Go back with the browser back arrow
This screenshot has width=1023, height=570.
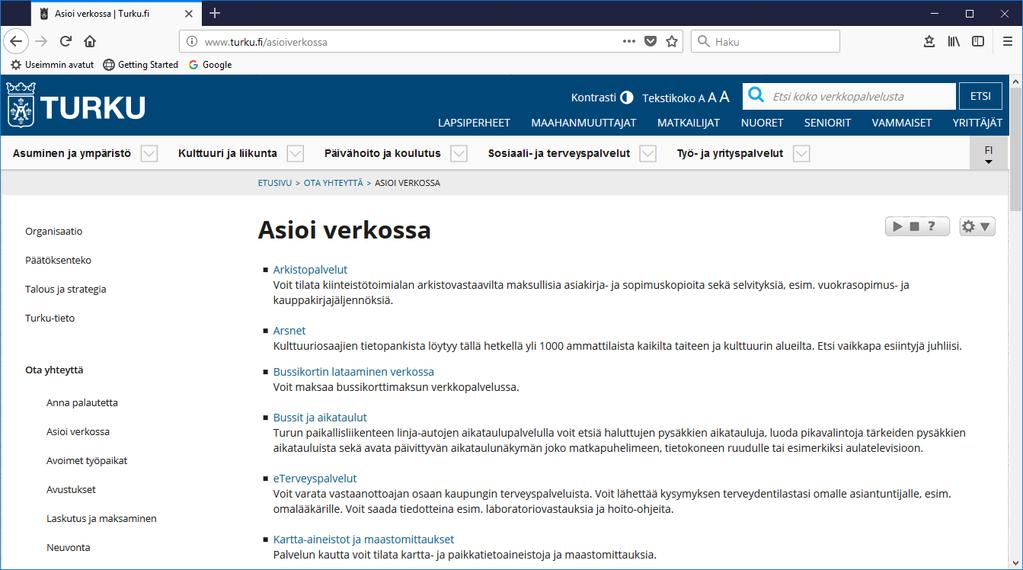point(16,41)
